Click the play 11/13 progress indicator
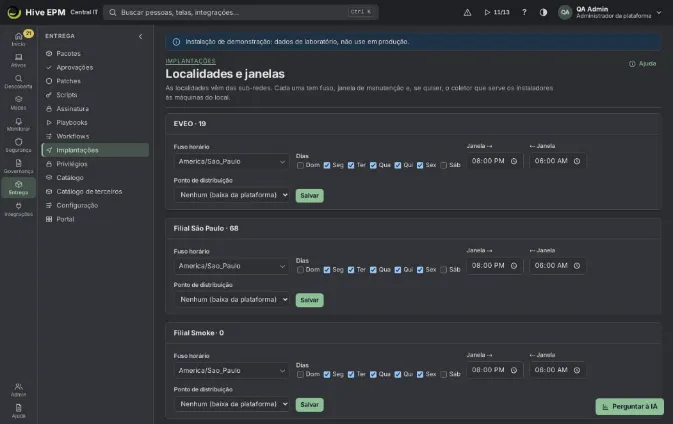673x424 pixels. point(497,12)
